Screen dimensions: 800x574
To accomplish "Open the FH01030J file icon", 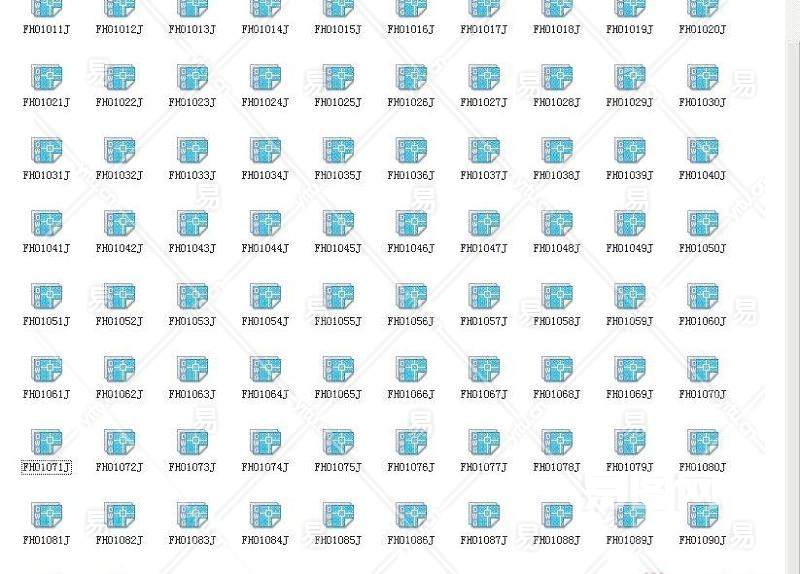I will 703,77.
